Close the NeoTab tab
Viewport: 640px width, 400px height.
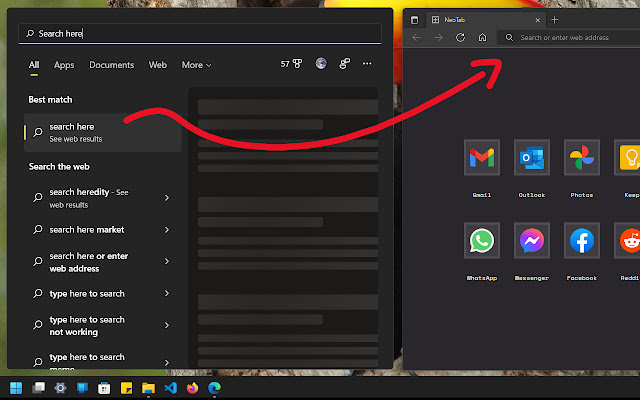[538, 20]
